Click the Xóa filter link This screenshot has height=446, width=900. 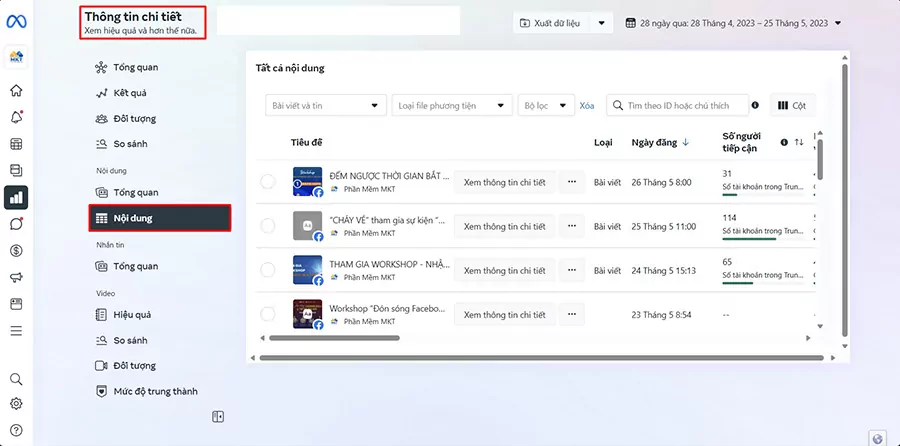pyautogui.click(x=587, y=105)
